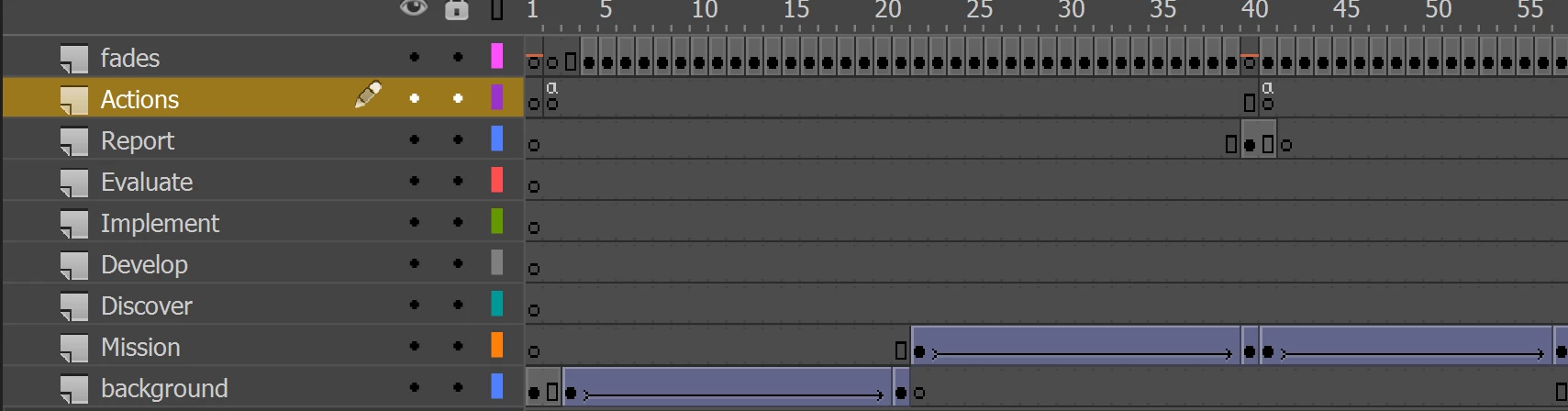The width and height of the screenshot is (1568, 411).
Task: Toggle visibility dot of Evaluate layer
Action: [415, 181]
